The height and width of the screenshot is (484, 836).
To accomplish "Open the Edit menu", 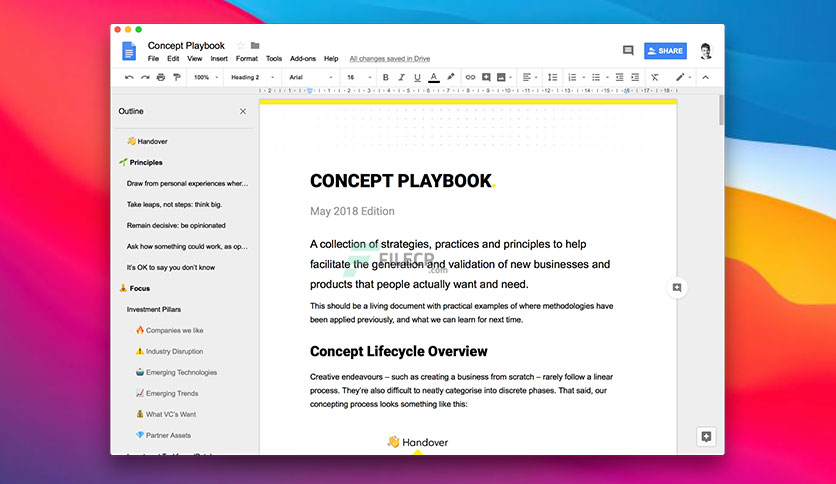I will click(173, 59).
